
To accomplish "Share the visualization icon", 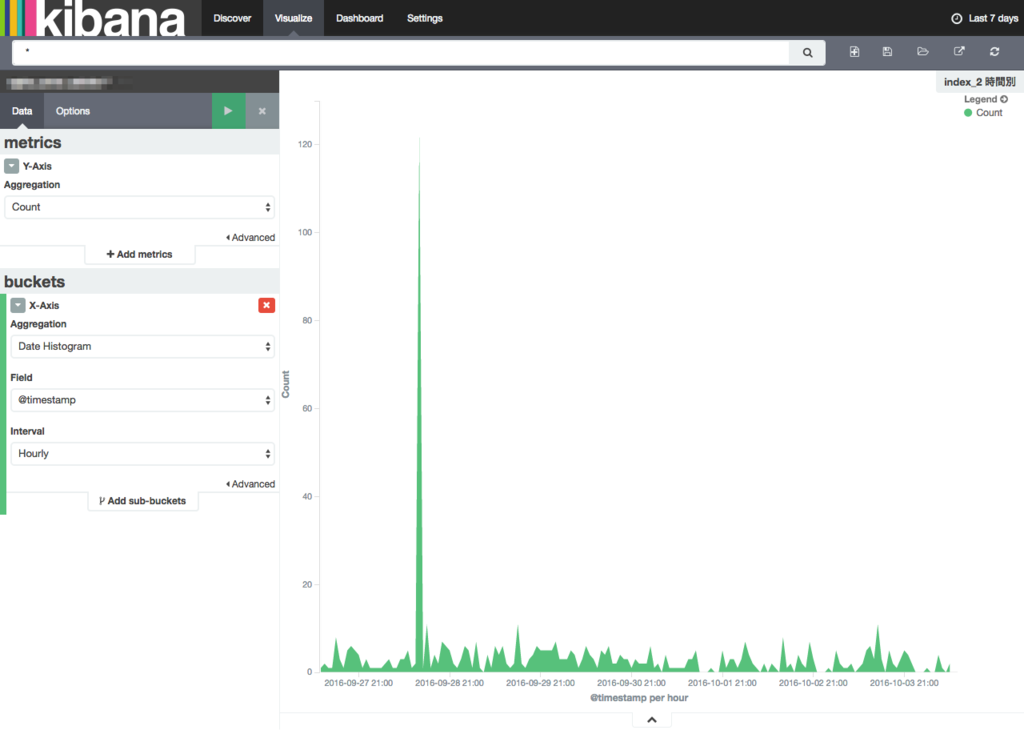I will 959,52.
